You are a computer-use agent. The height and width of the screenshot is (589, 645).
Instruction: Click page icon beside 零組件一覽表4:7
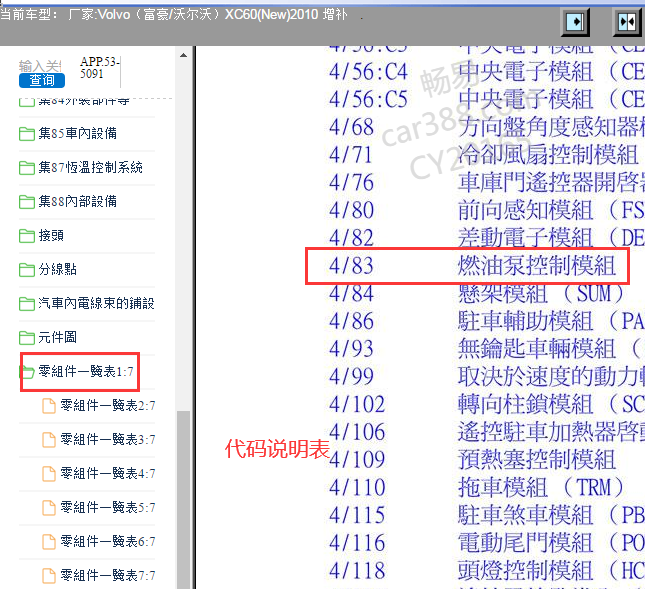pyautogui.click(x=49, y=474)
